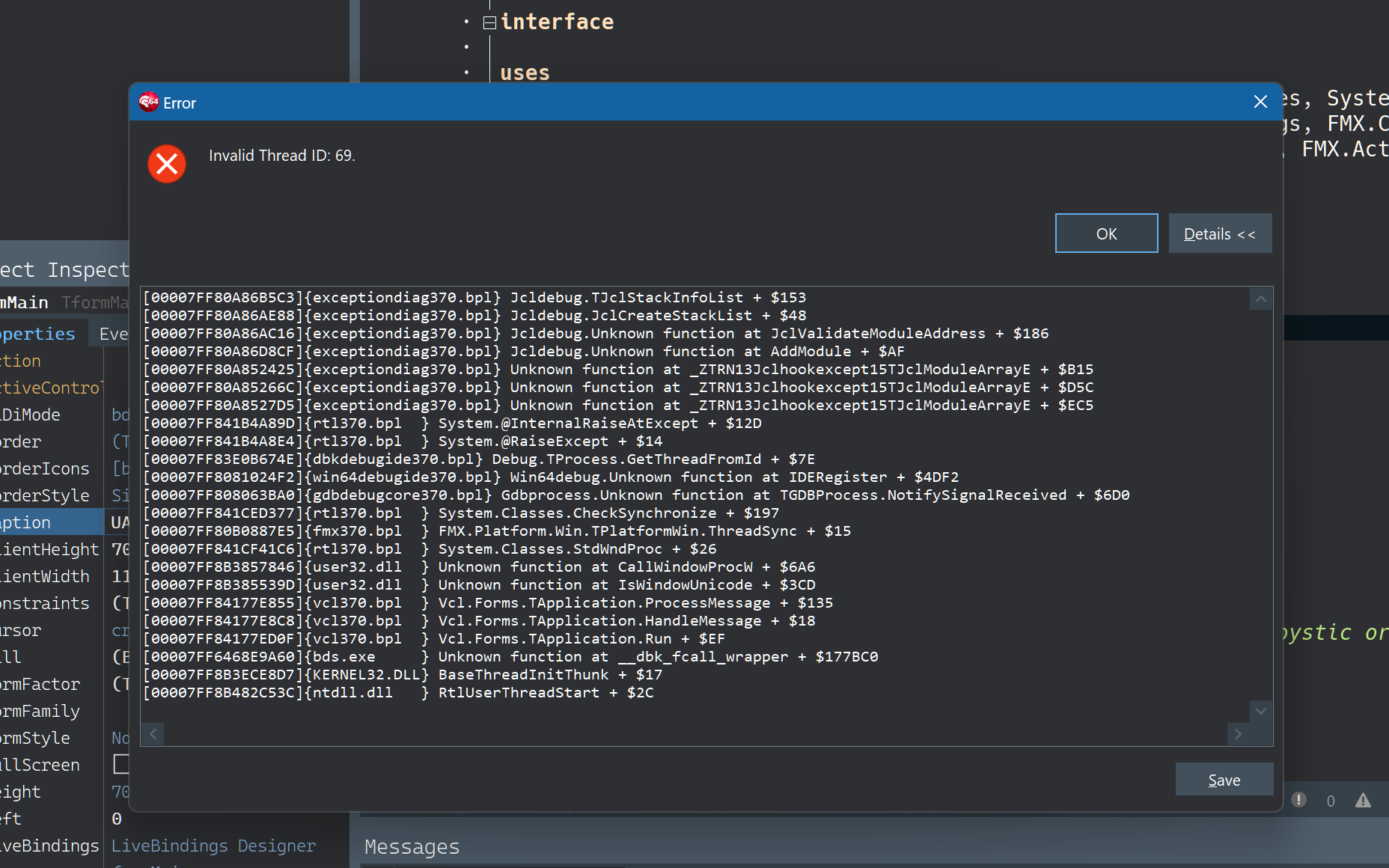The width and height of the screenshot is (1389, 868).
Task: Click the red error cross icon
Action: tap(167, 164)
